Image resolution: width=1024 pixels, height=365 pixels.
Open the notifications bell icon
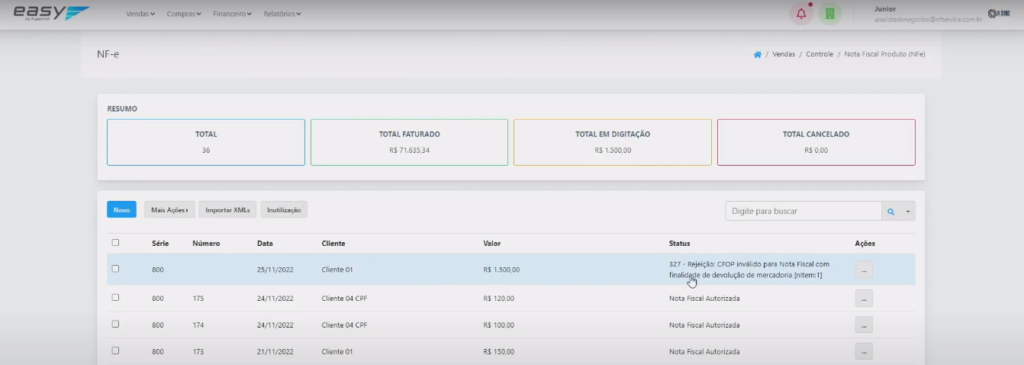(x=801, y=14)
